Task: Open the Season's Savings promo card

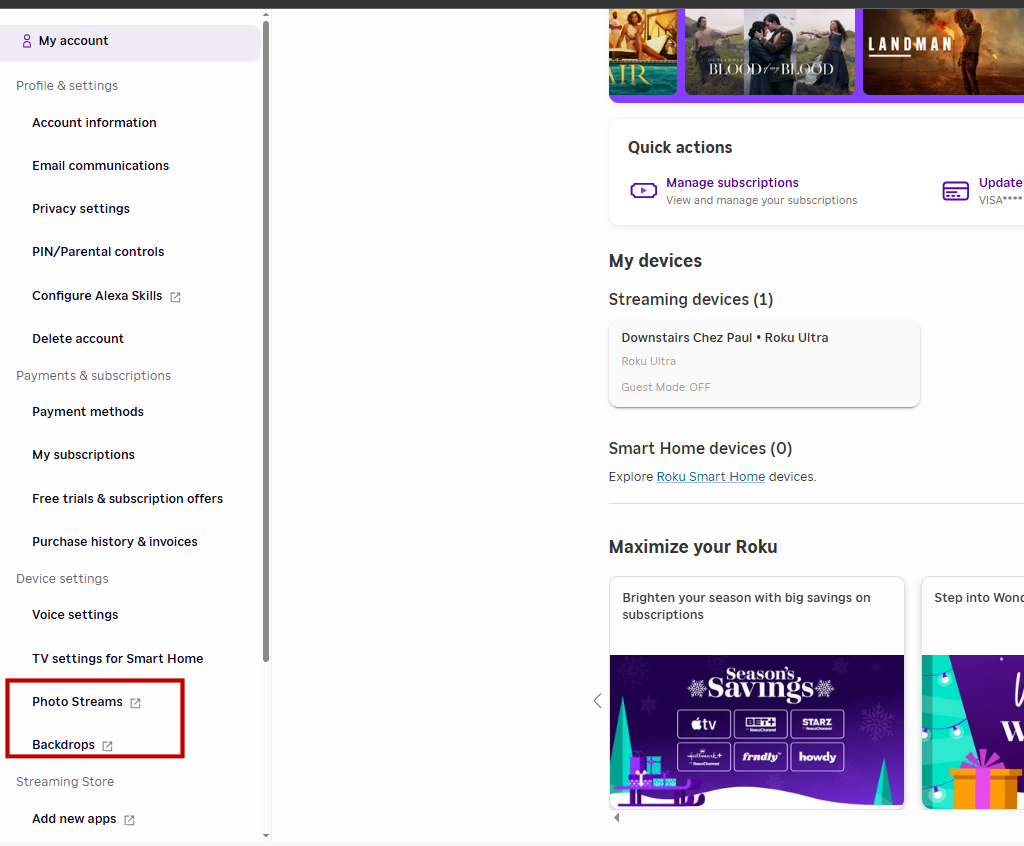Action: click(757, 693)
